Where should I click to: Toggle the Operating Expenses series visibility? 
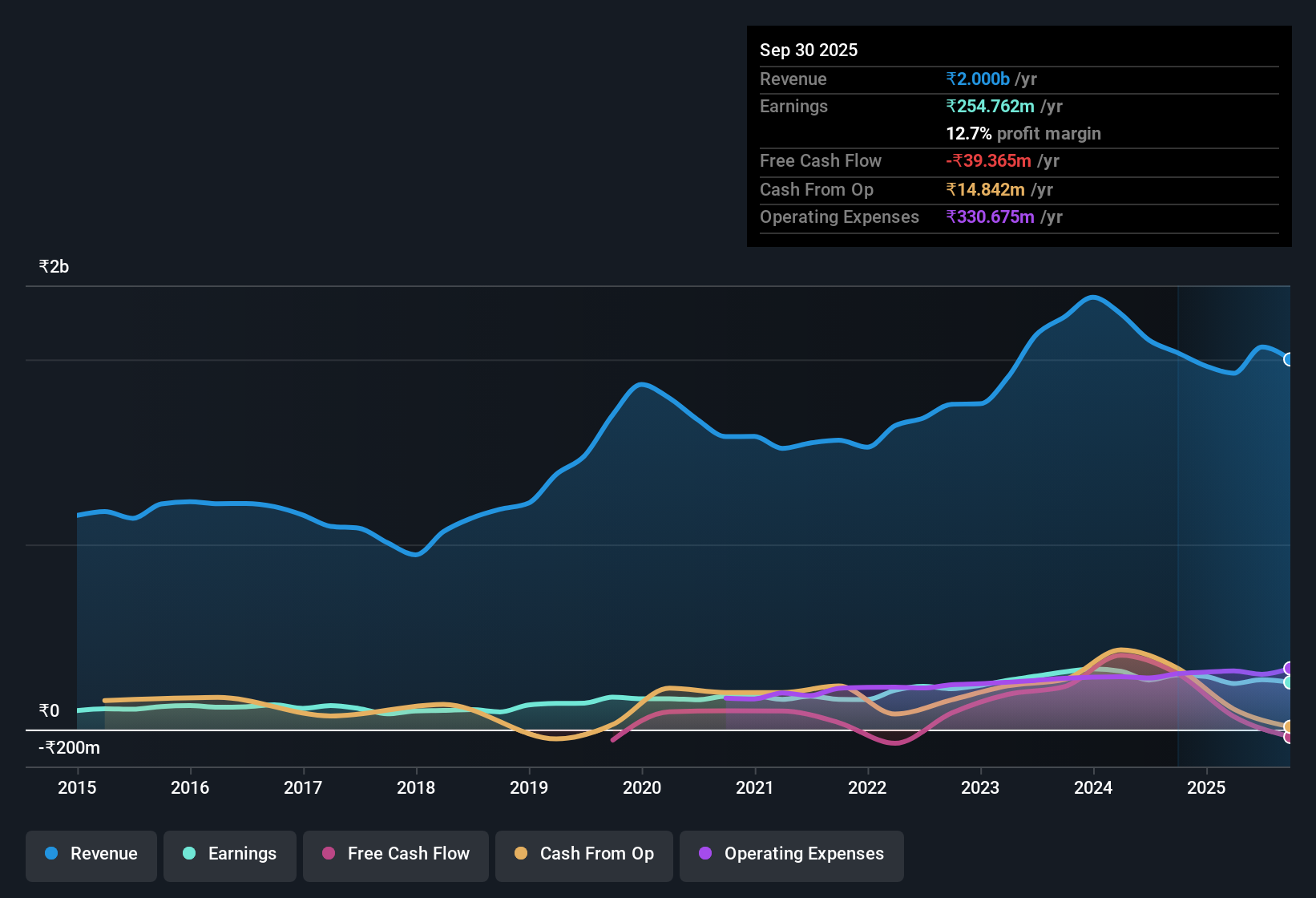tap(791, 855)
